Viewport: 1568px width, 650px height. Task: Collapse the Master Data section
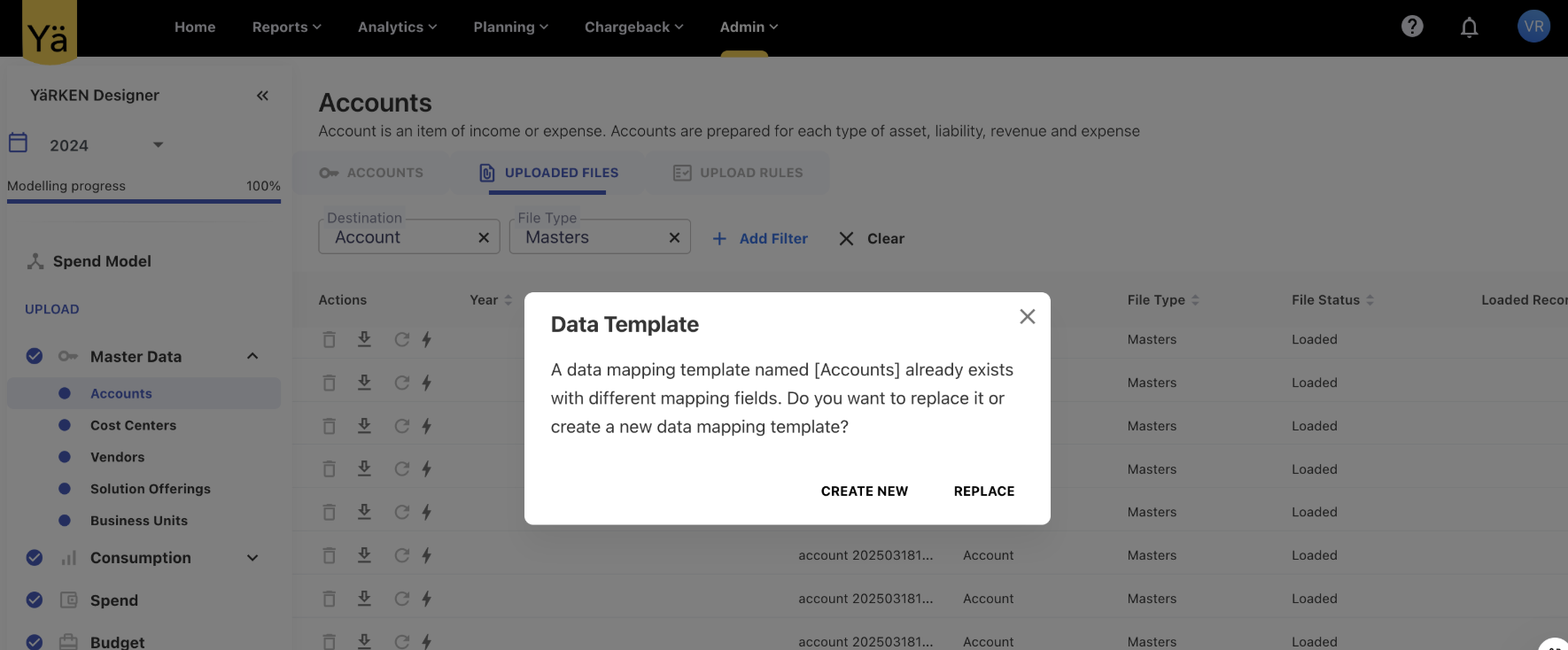[252, 356]
